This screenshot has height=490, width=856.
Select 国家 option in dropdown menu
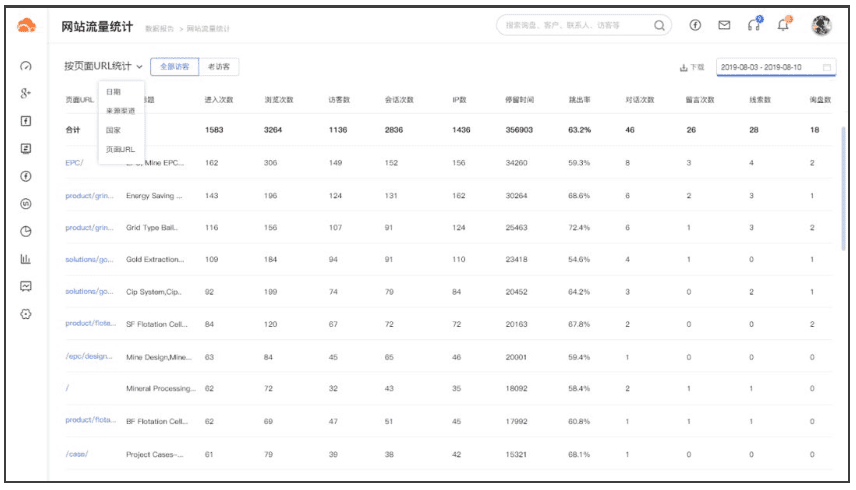[x=114, y=130]
